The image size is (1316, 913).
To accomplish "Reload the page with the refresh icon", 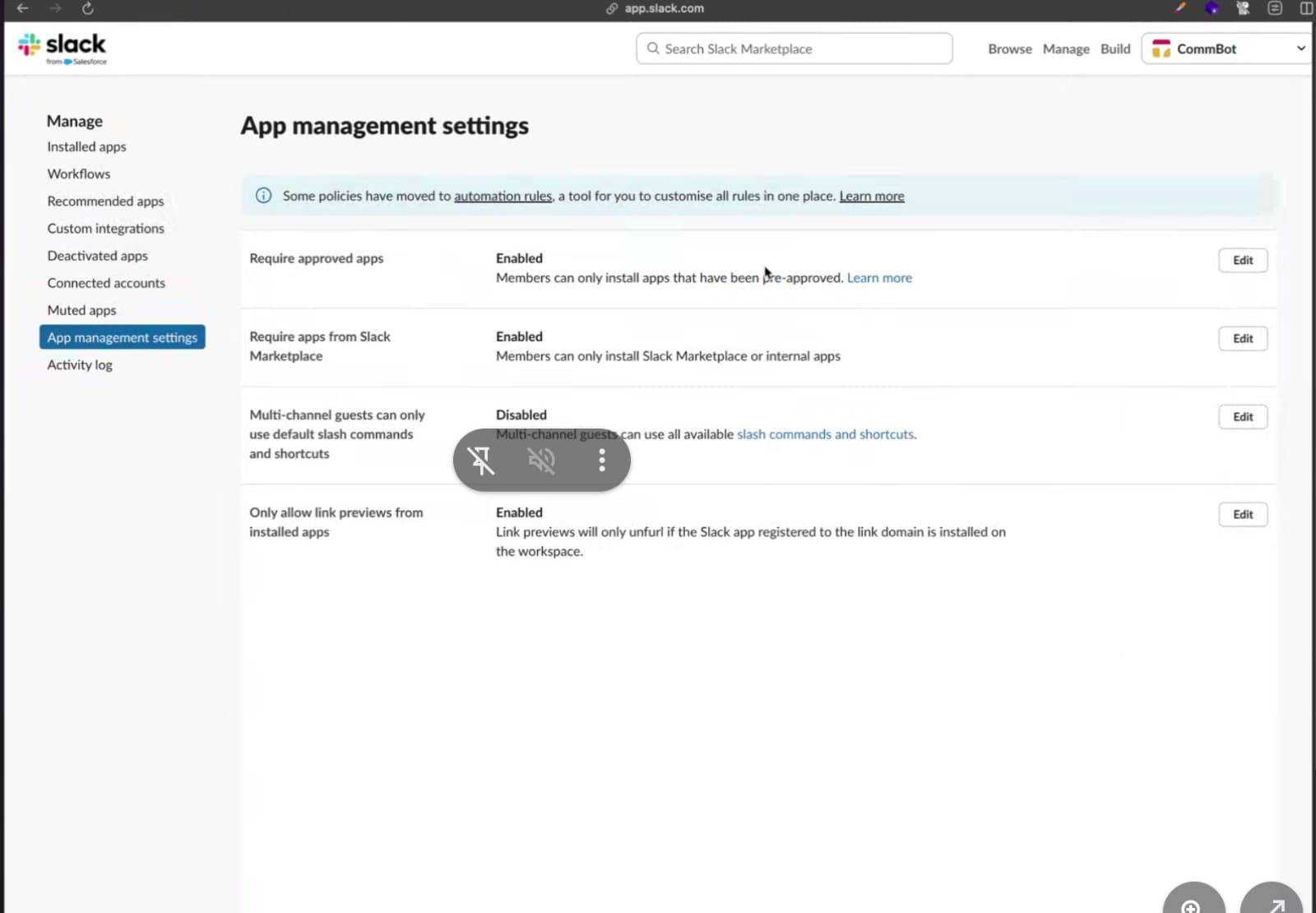I will coord(87,8).
